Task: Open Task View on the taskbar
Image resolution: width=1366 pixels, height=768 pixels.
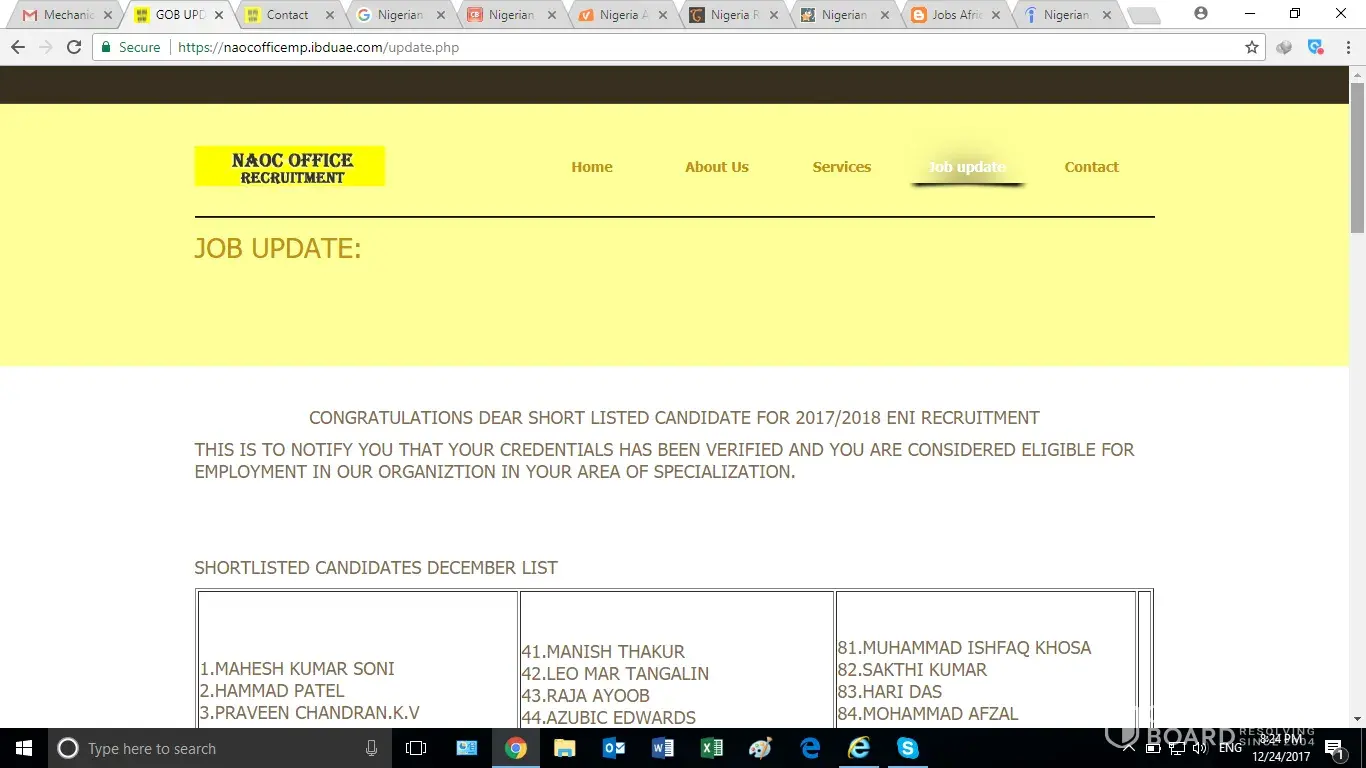Action: 416,748
